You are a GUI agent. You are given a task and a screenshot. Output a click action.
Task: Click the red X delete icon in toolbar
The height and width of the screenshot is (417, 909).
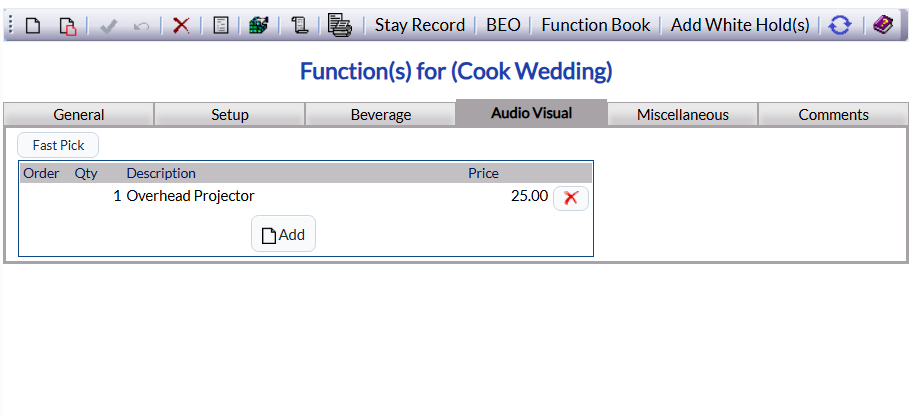click(181, 26)
